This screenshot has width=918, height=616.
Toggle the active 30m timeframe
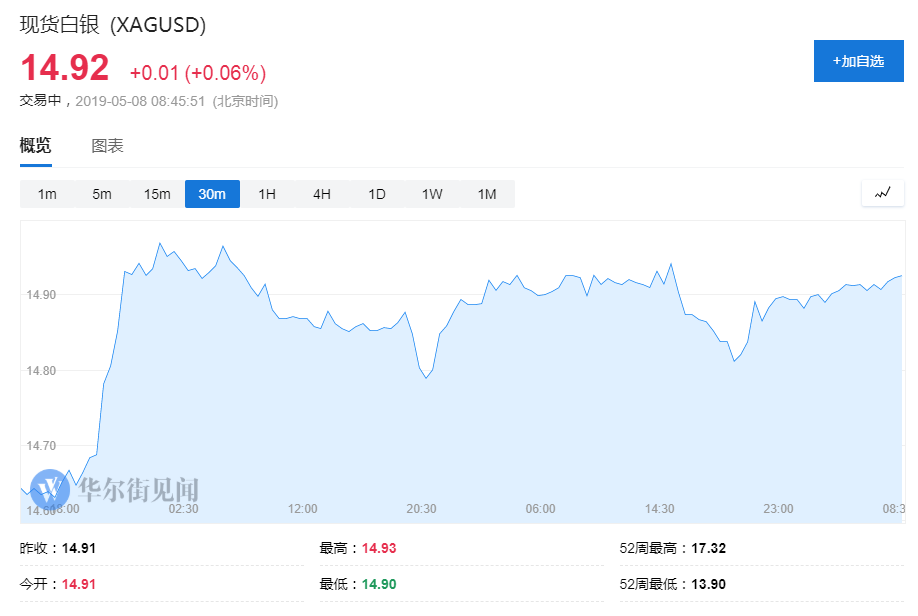212,194
